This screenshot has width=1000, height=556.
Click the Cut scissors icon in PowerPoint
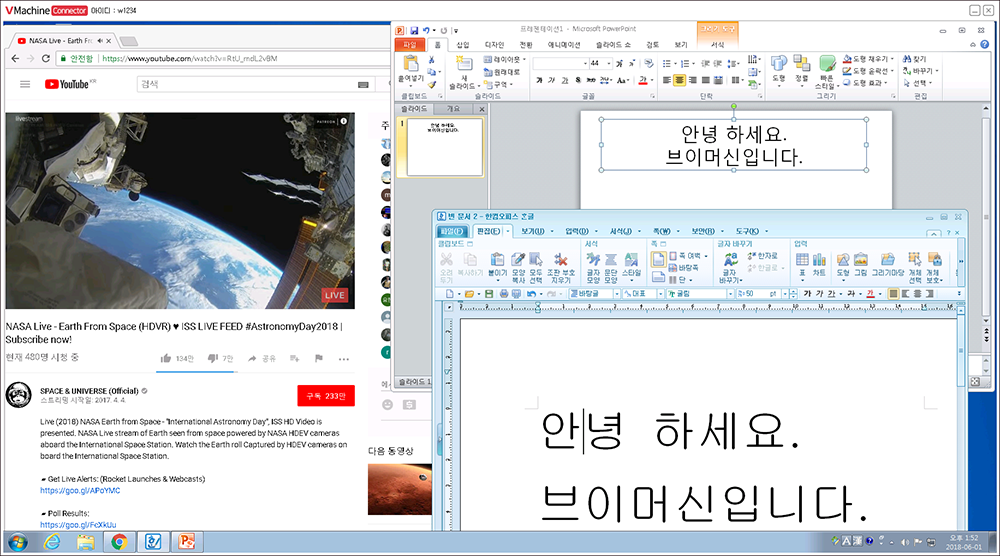point(432,59)
